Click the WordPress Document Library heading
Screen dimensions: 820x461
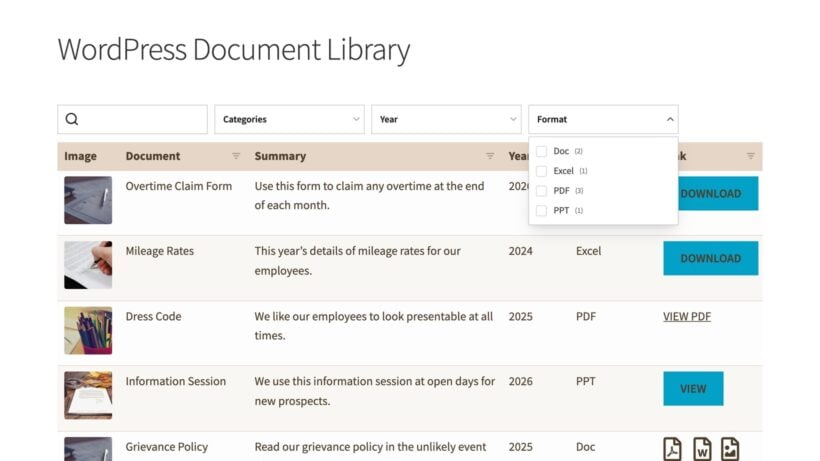pyautogui.click(x=234, y=50)
